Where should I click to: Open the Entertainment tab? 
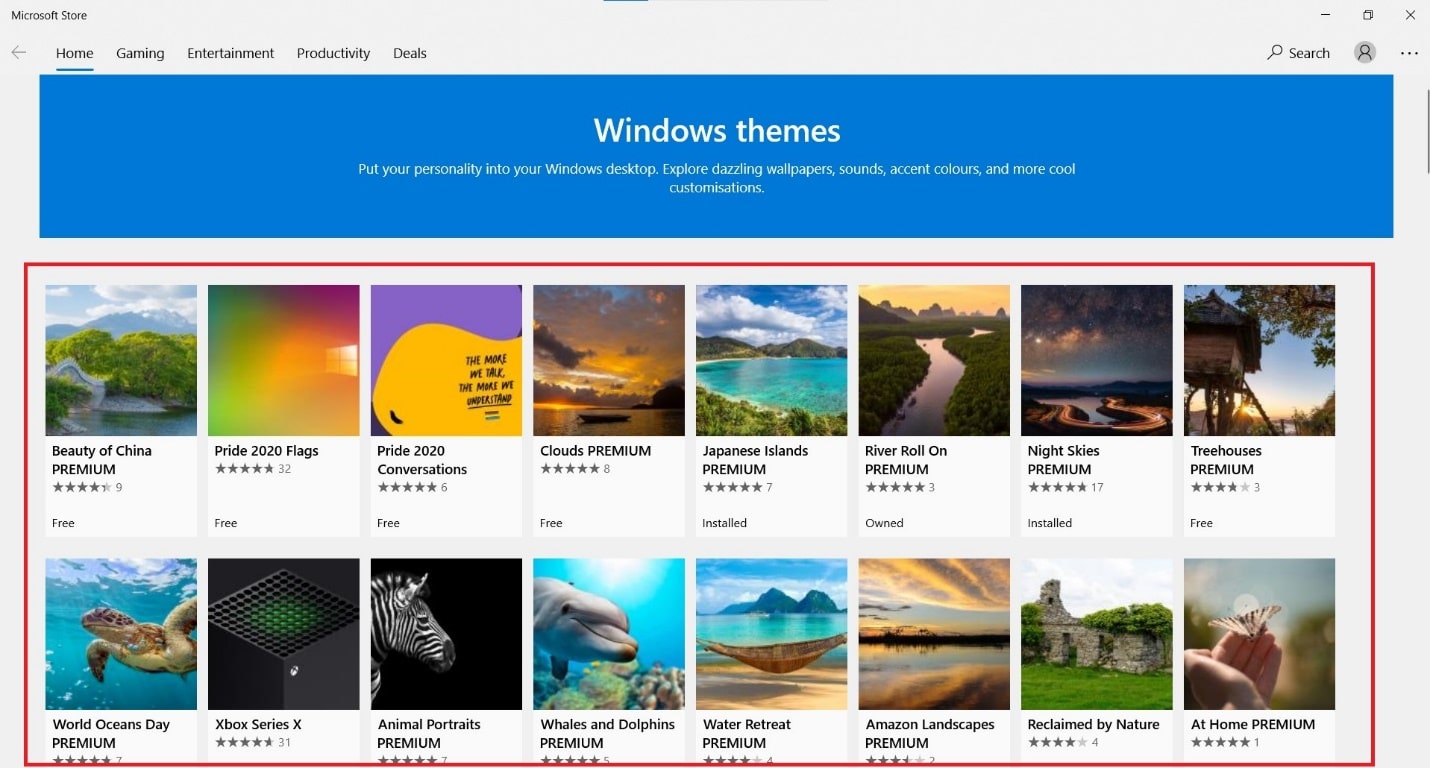[230, 53]
